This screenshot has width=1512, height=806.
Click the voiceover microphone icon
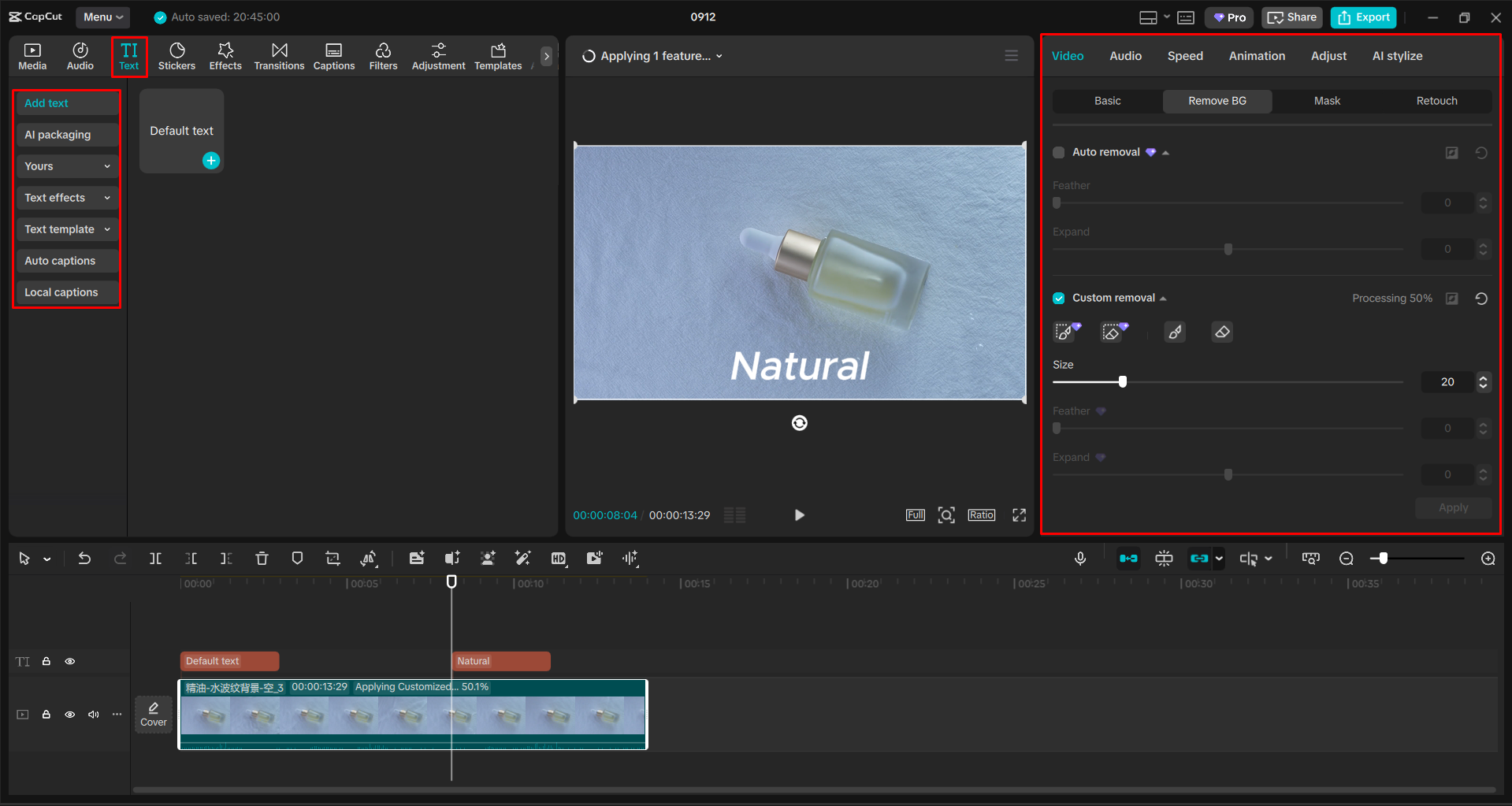pos(1079,558)
